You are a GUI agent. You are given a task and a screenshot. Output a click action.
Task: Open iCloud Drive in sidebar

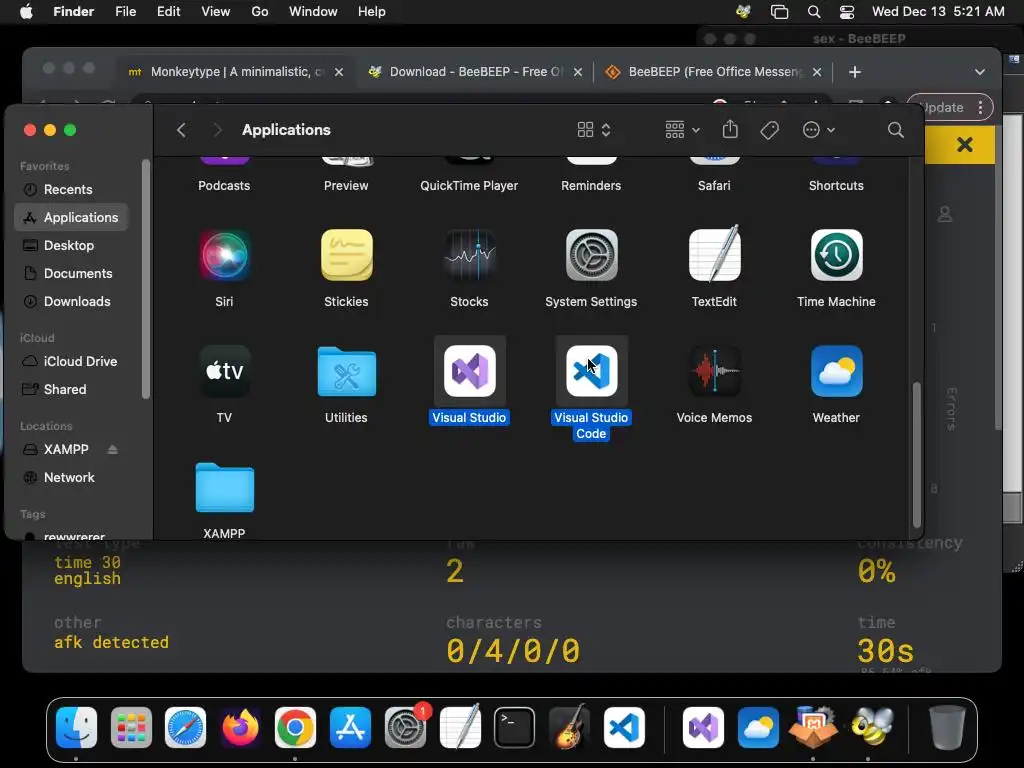(x=71, y=361)
